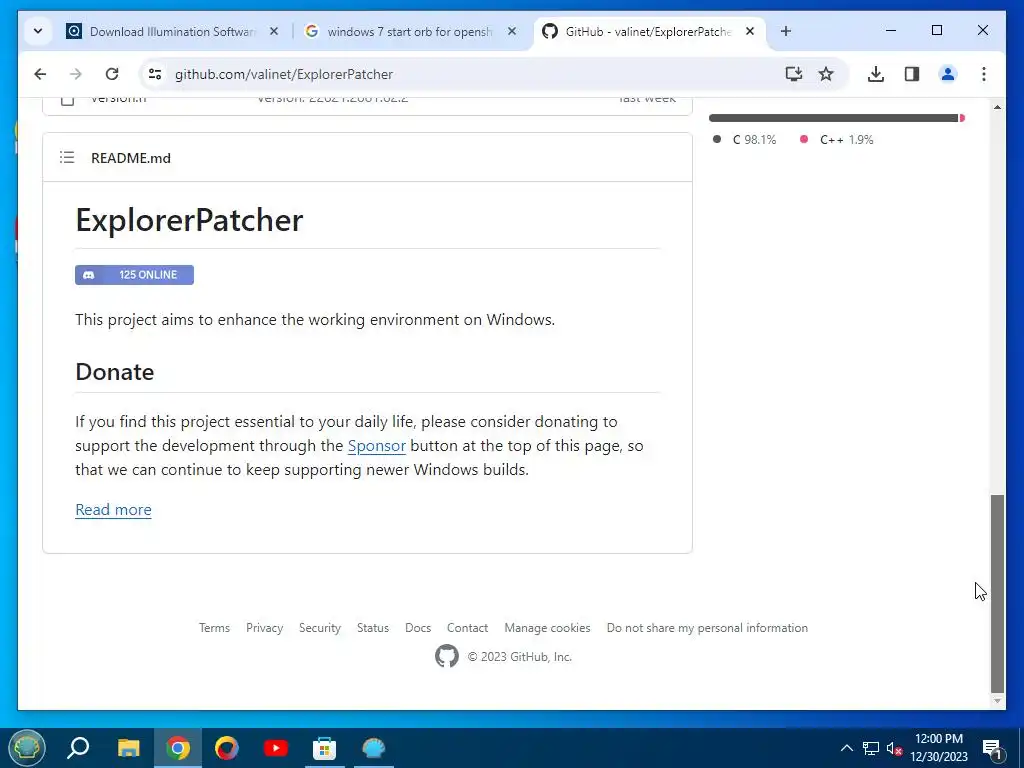Image resolution: width=1024 pixels, height=768 pixels.
Task: Click the scrollbar down arrow
Action: point(997,701)
